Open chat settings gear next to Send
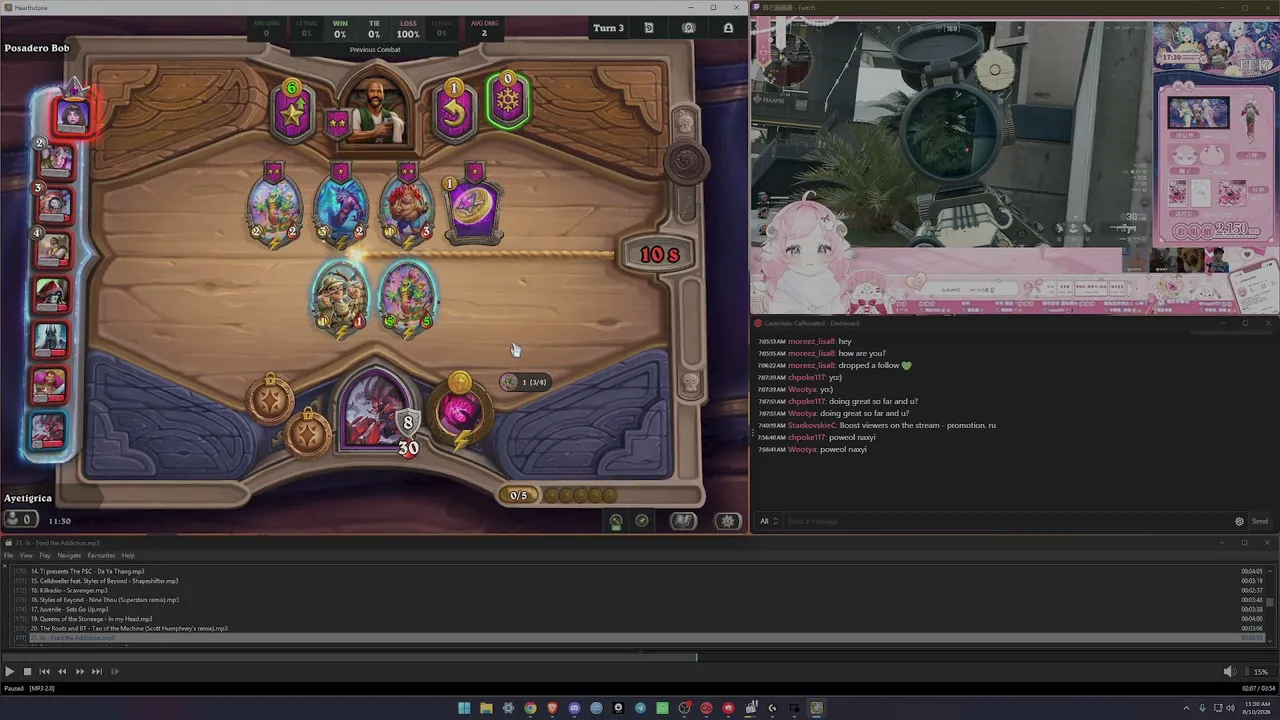 tap(1240, 521)
